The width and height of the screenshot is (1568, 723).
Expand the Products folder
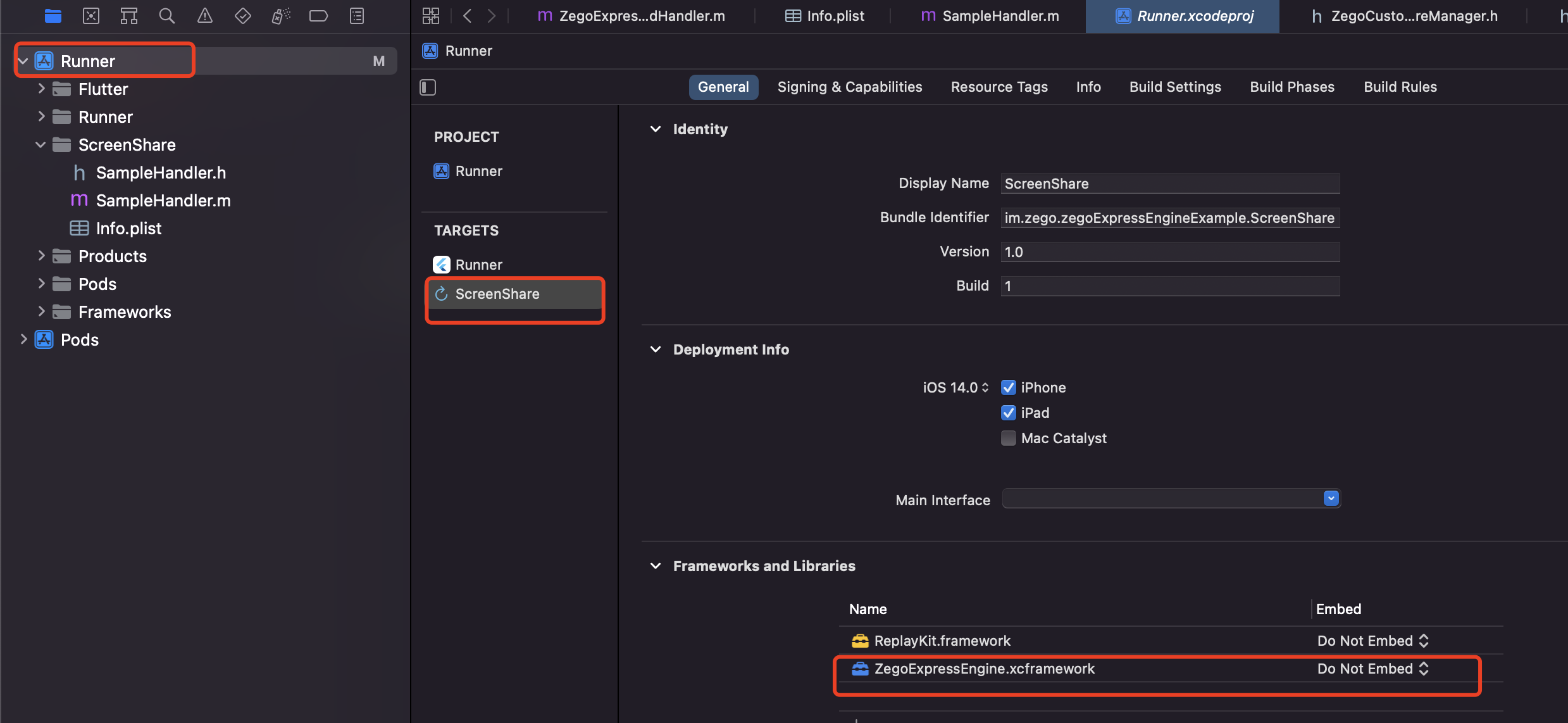click(x=41, y=256)
